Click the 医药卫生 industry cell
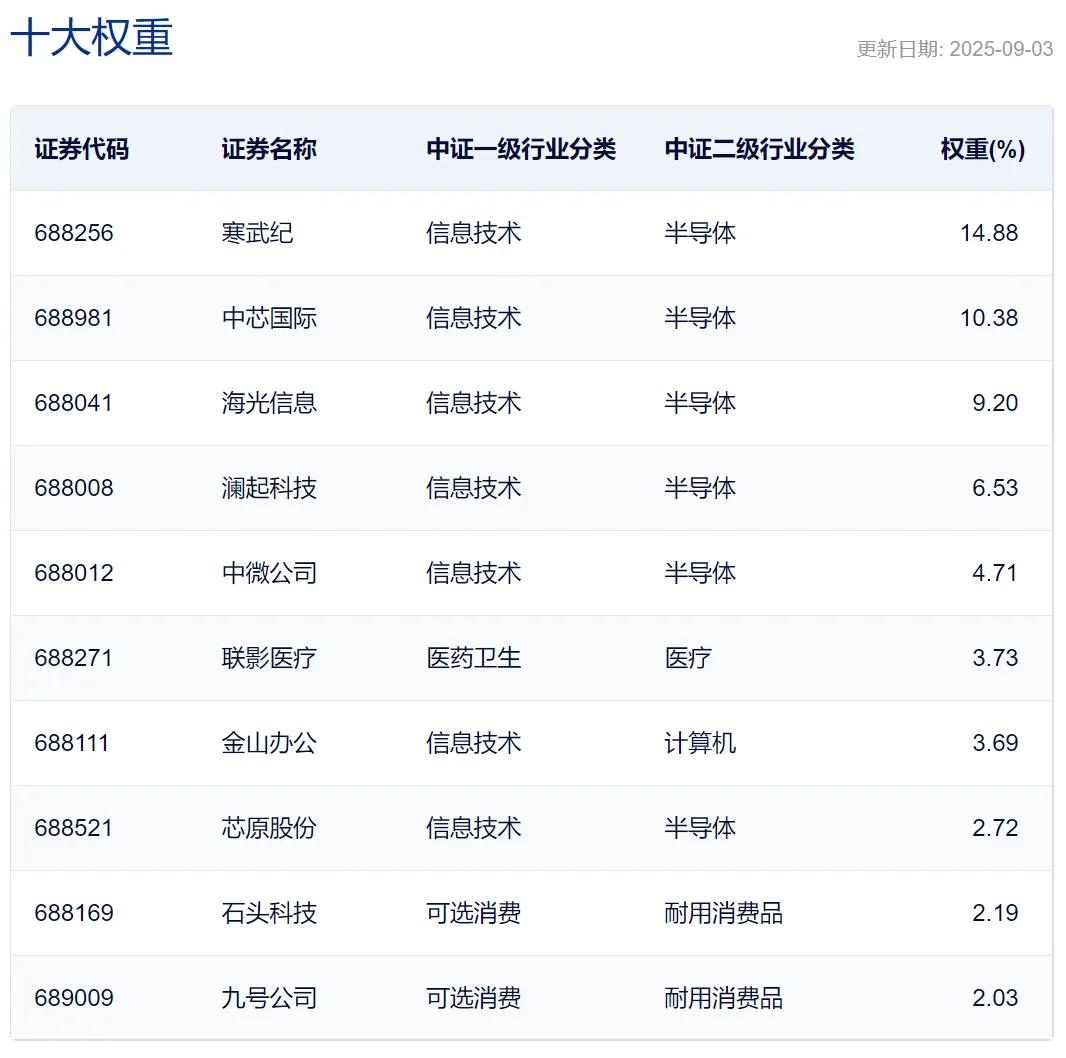Viewport: 1066px width, 1058px height. click(x=474, y=658)
